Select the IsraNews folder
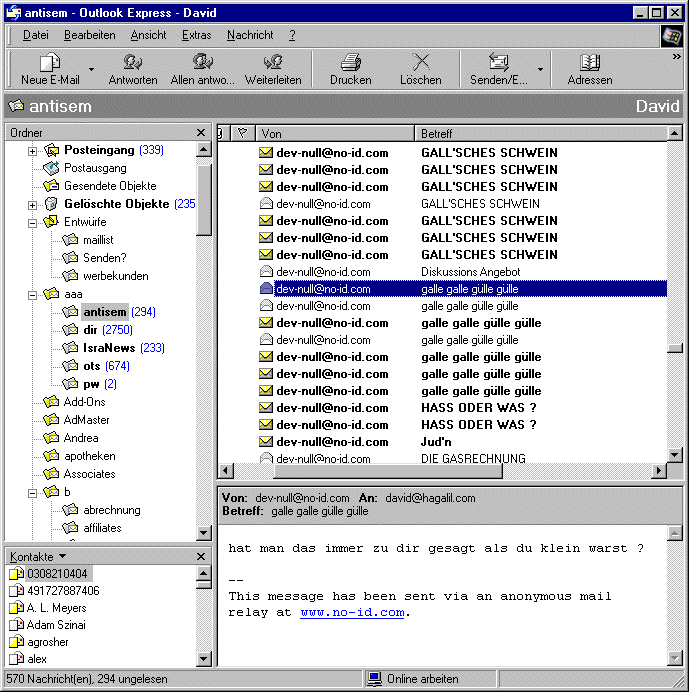Screen dimensions: 689x692 (x=109, y=348)
